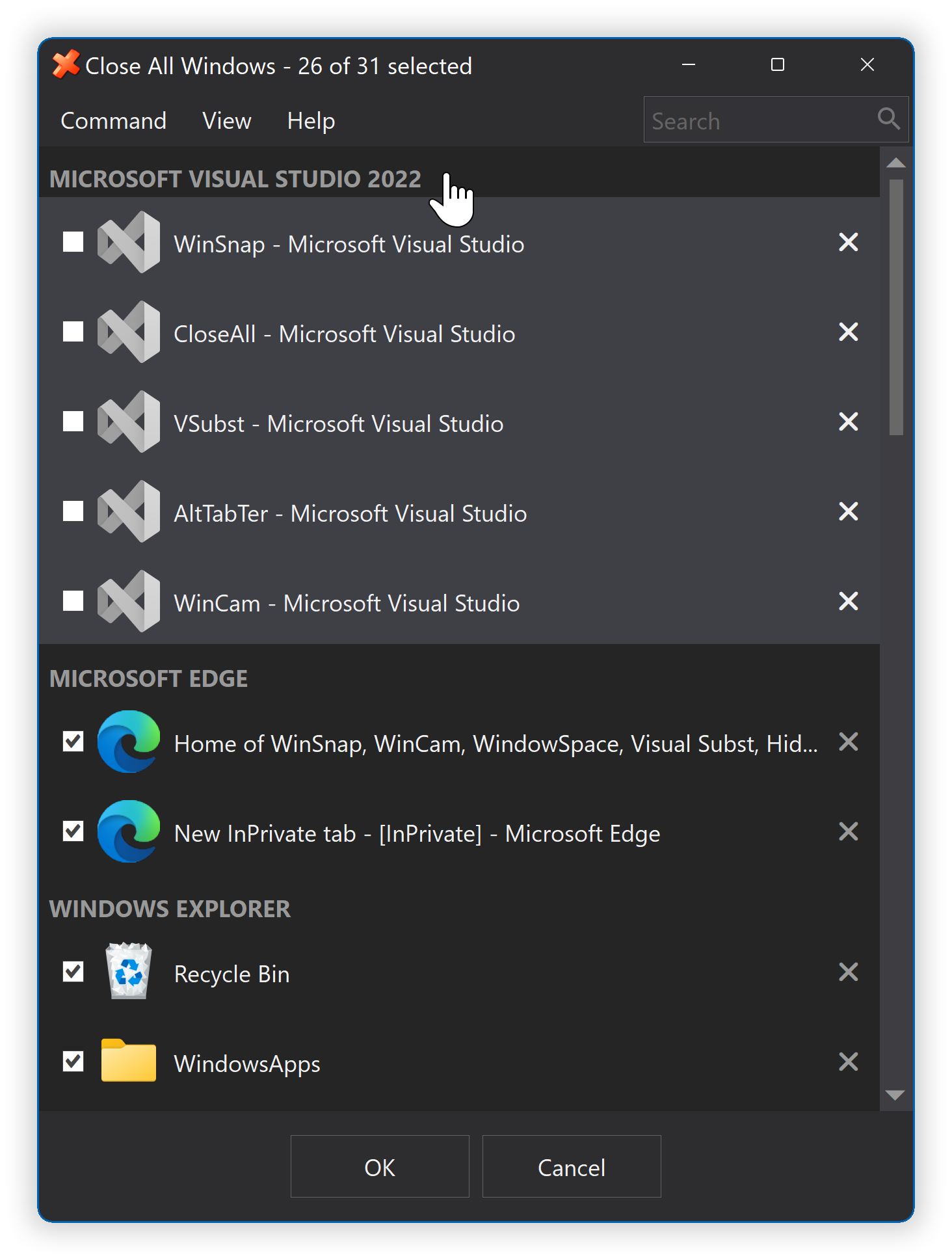Check the WinCam - Microsoft Visual Studio checkbox

pos(73,601)
